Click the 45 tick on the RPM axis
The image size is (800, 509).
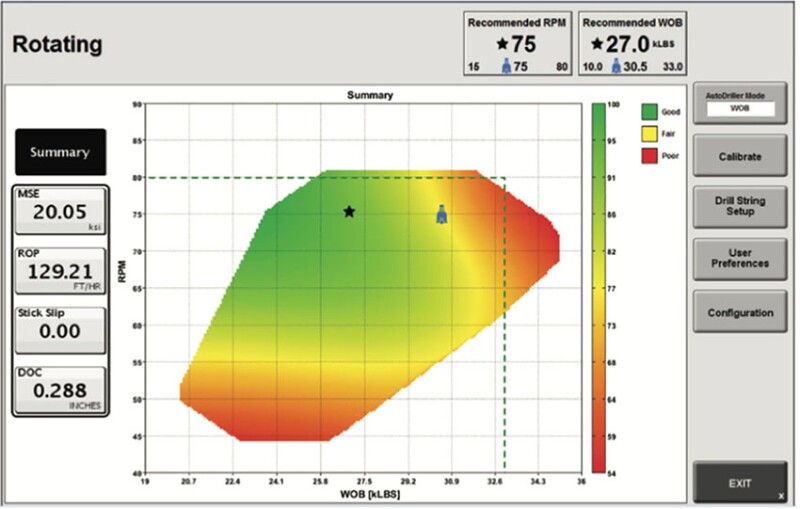coord(137,437)
